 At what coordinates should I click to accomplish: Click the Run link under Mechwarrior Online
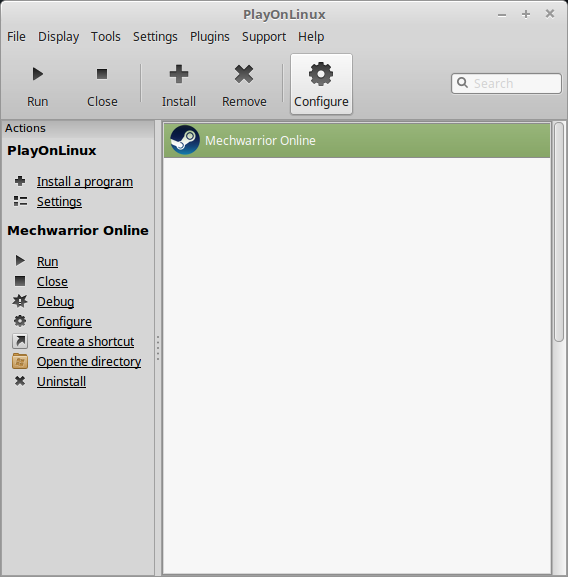point(47,261)
